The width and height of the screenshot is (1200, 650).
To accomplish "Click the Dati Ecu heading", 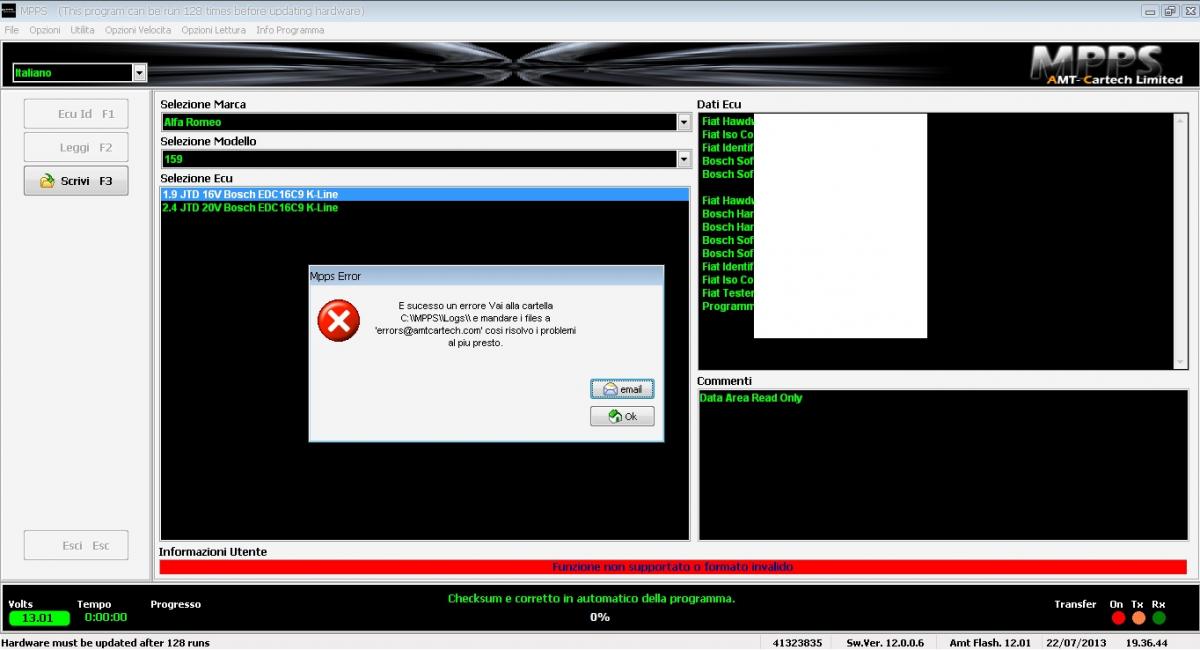I will (x=719, y=104).
